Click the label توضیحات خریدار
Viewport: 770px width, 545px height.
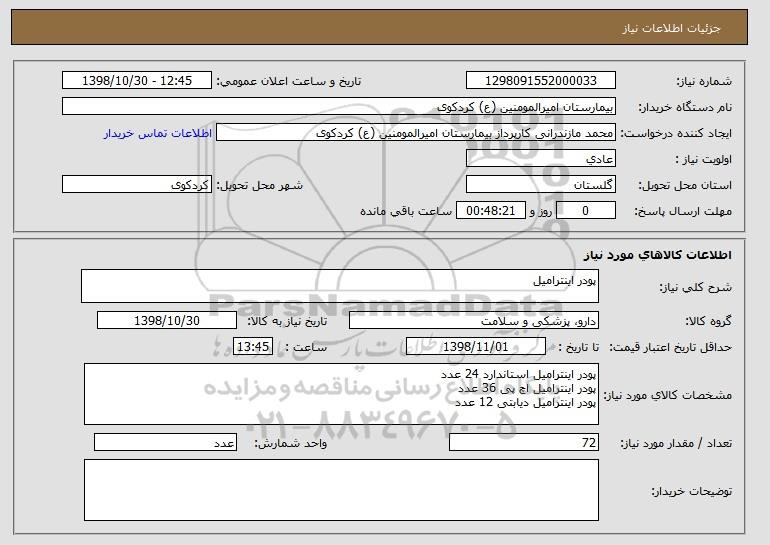692,491
